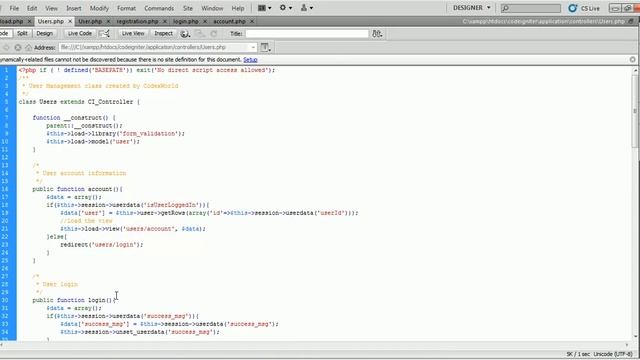Toggle Live View mode
This screenshot has height=360, width=640.
click(x=133, y=33)
